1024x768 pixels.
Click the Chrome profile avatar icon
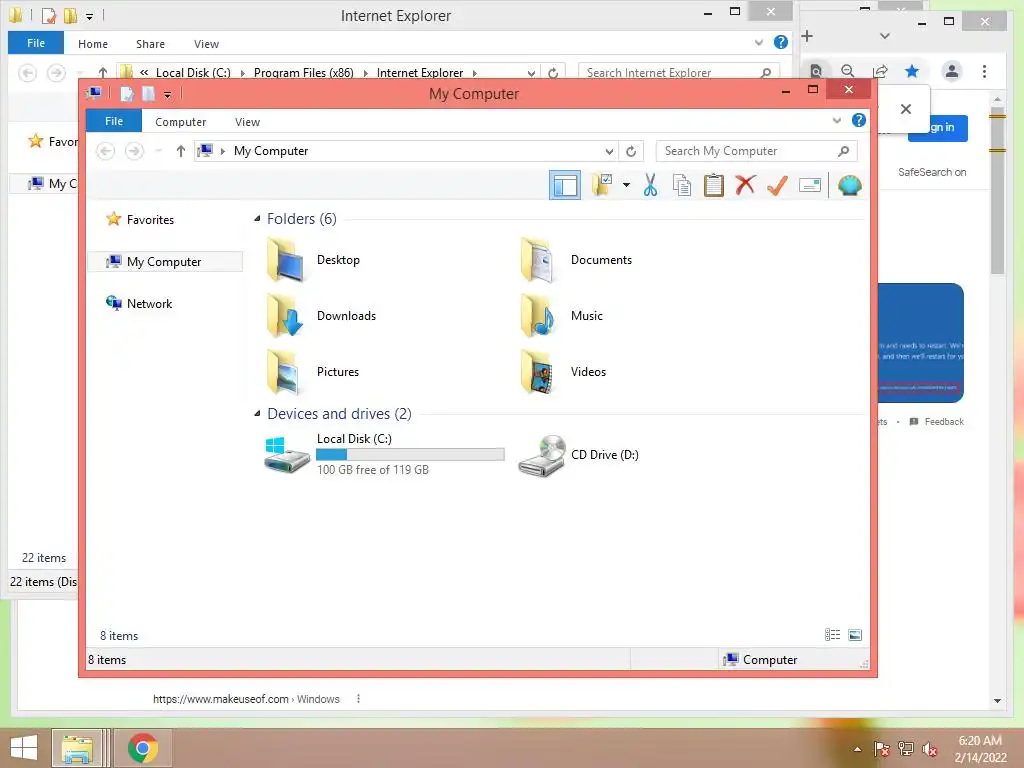click(952, 71)
